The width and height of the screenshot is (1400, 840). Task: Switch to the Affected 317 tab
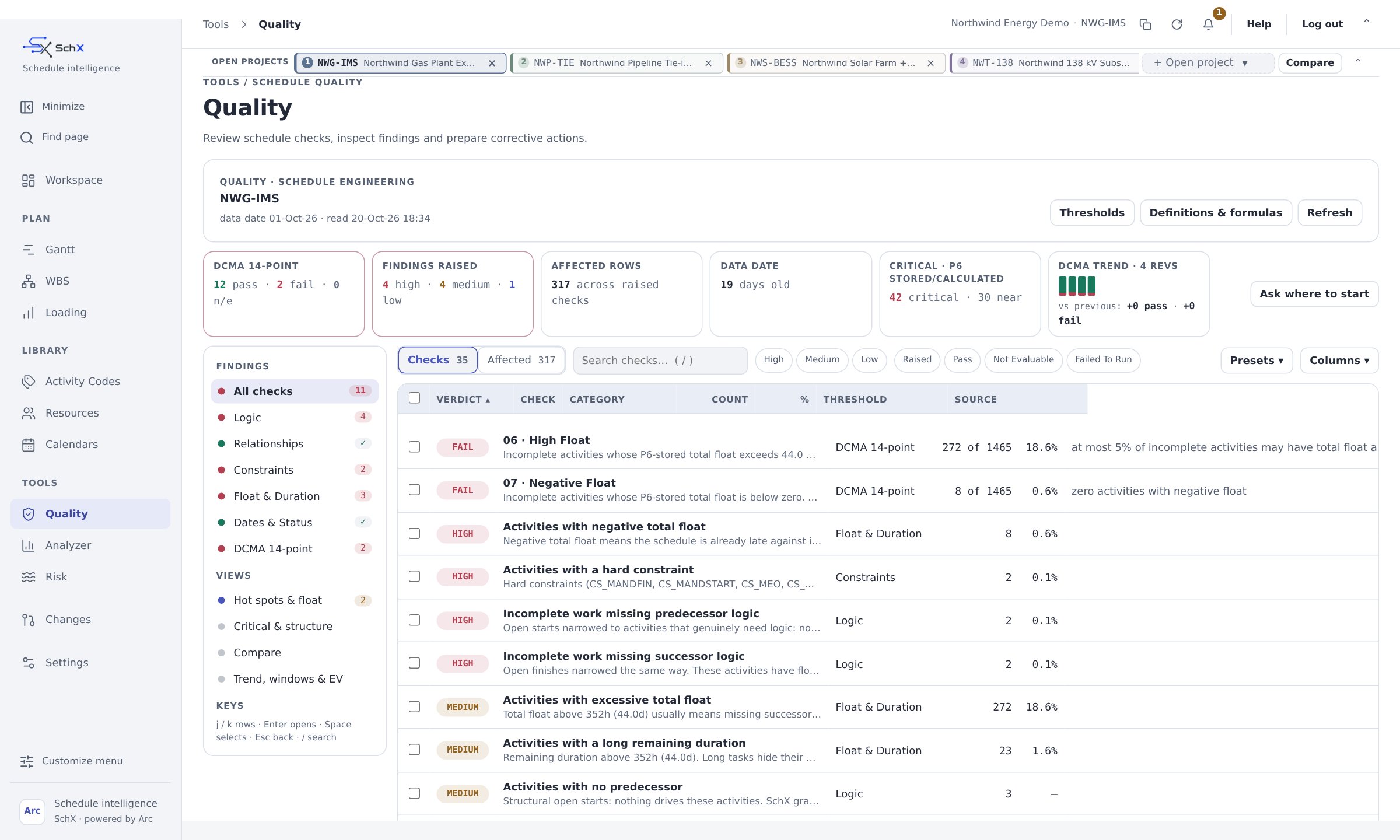(521, 360)
